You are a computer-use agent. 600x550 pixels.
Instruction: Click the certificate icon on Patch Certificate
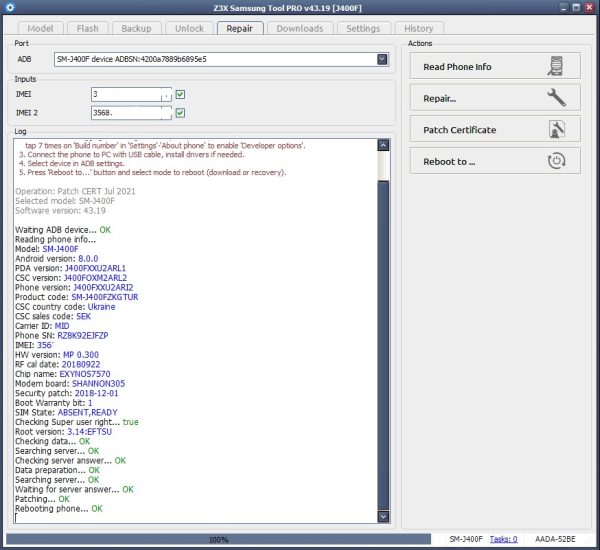[x=556, y=129]
